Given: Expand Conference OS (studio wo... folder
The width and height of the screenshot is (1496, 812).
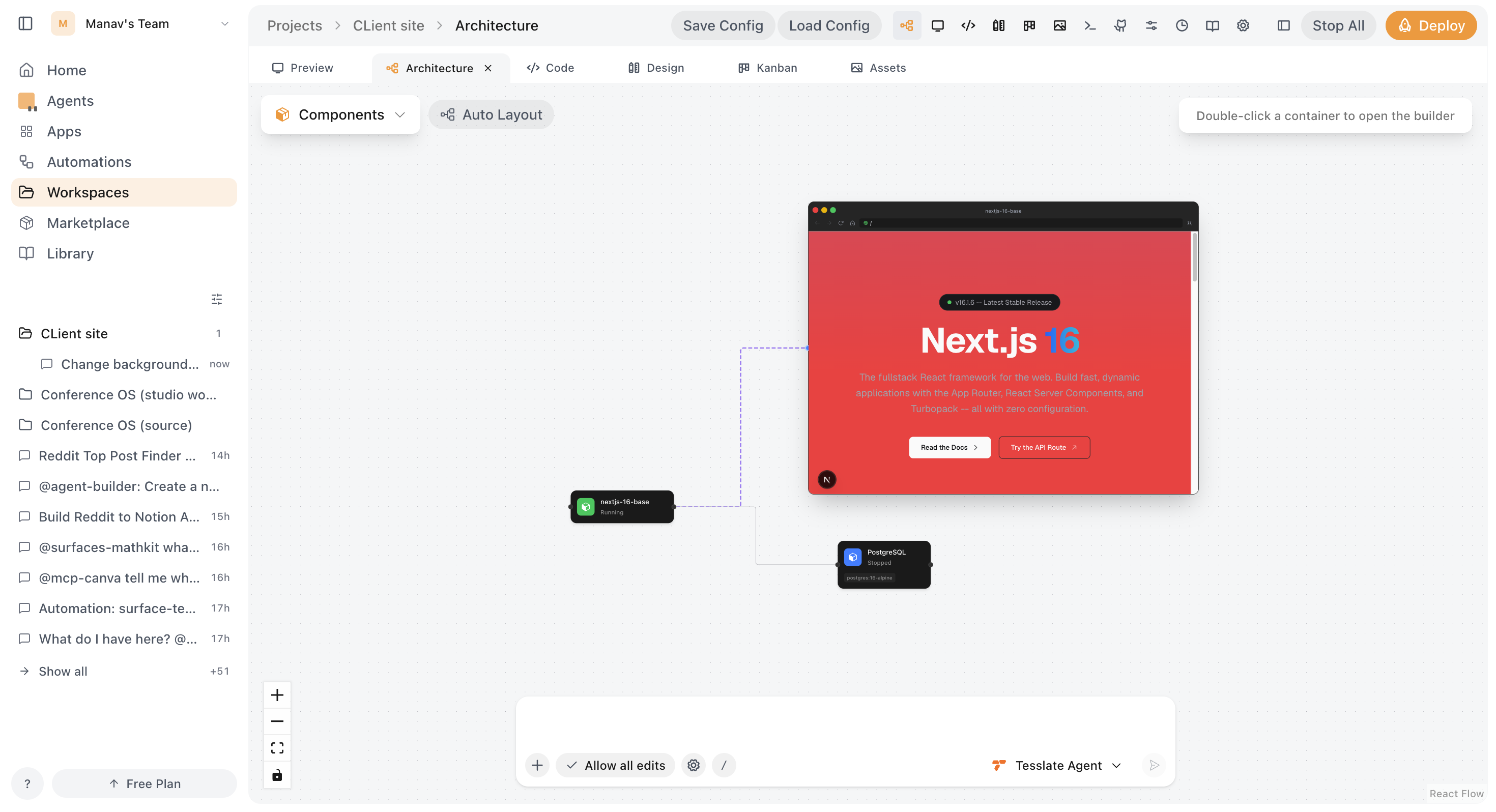Looking at the screenshot, I should (124, 394).
